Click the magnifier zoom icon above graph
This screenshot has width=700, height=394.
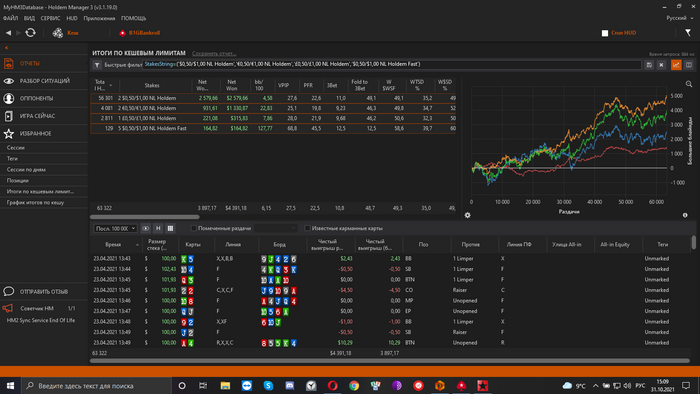[689, 84]
